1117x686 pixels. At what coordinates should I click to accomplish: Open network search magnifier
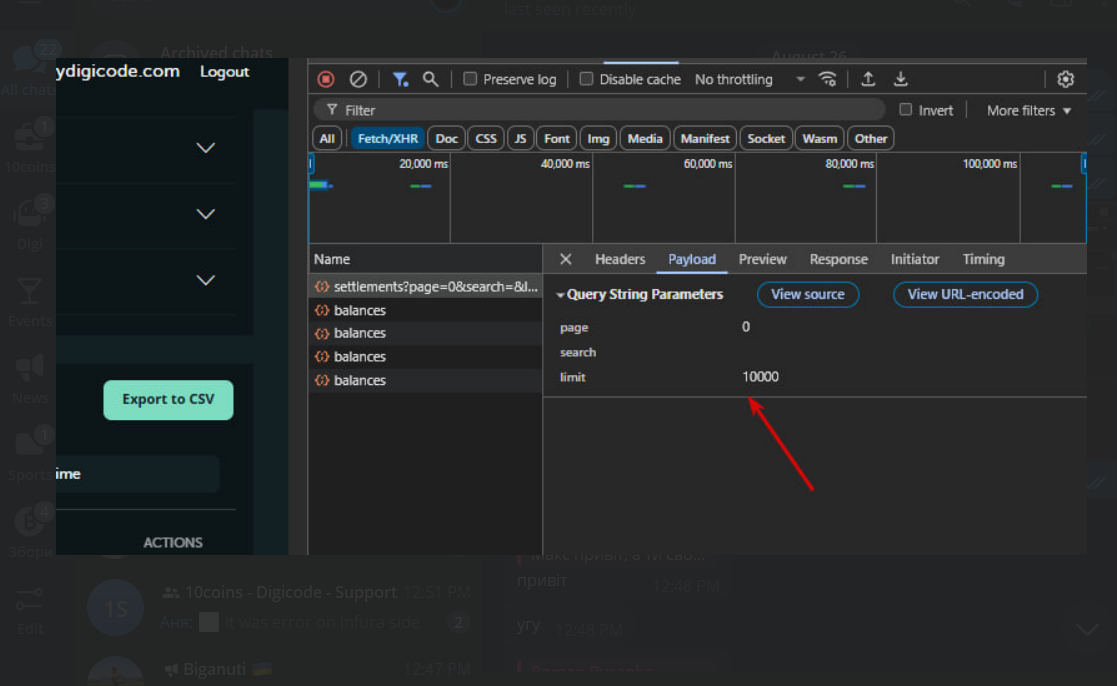(430, 79)
